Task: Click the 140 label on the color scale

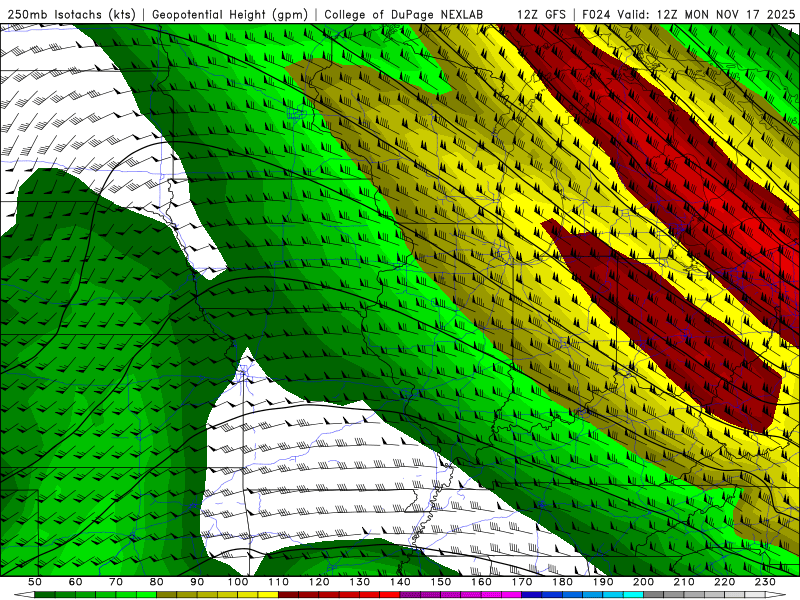Action: tap(400, 582)
